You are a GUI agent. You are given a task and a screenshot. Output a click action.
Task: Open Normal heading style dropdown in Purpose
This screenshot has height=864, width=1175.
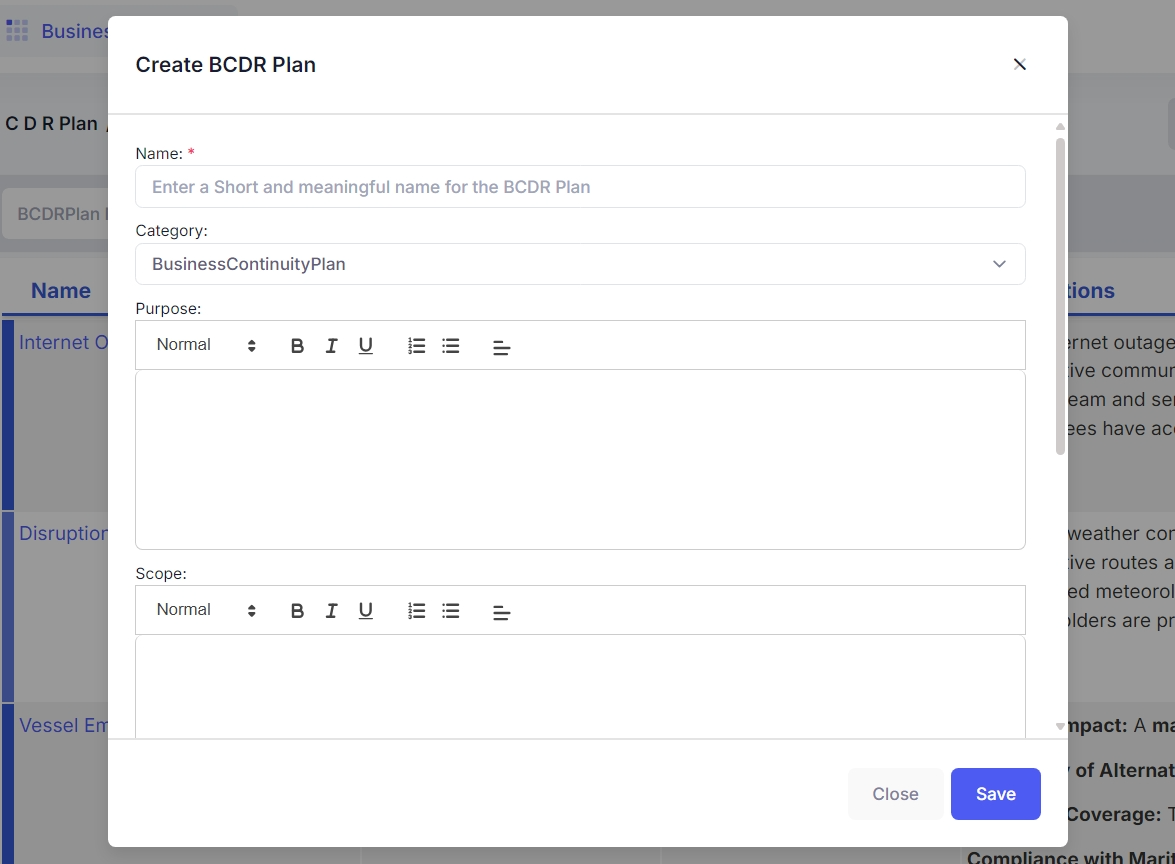(x=206, y=345)
